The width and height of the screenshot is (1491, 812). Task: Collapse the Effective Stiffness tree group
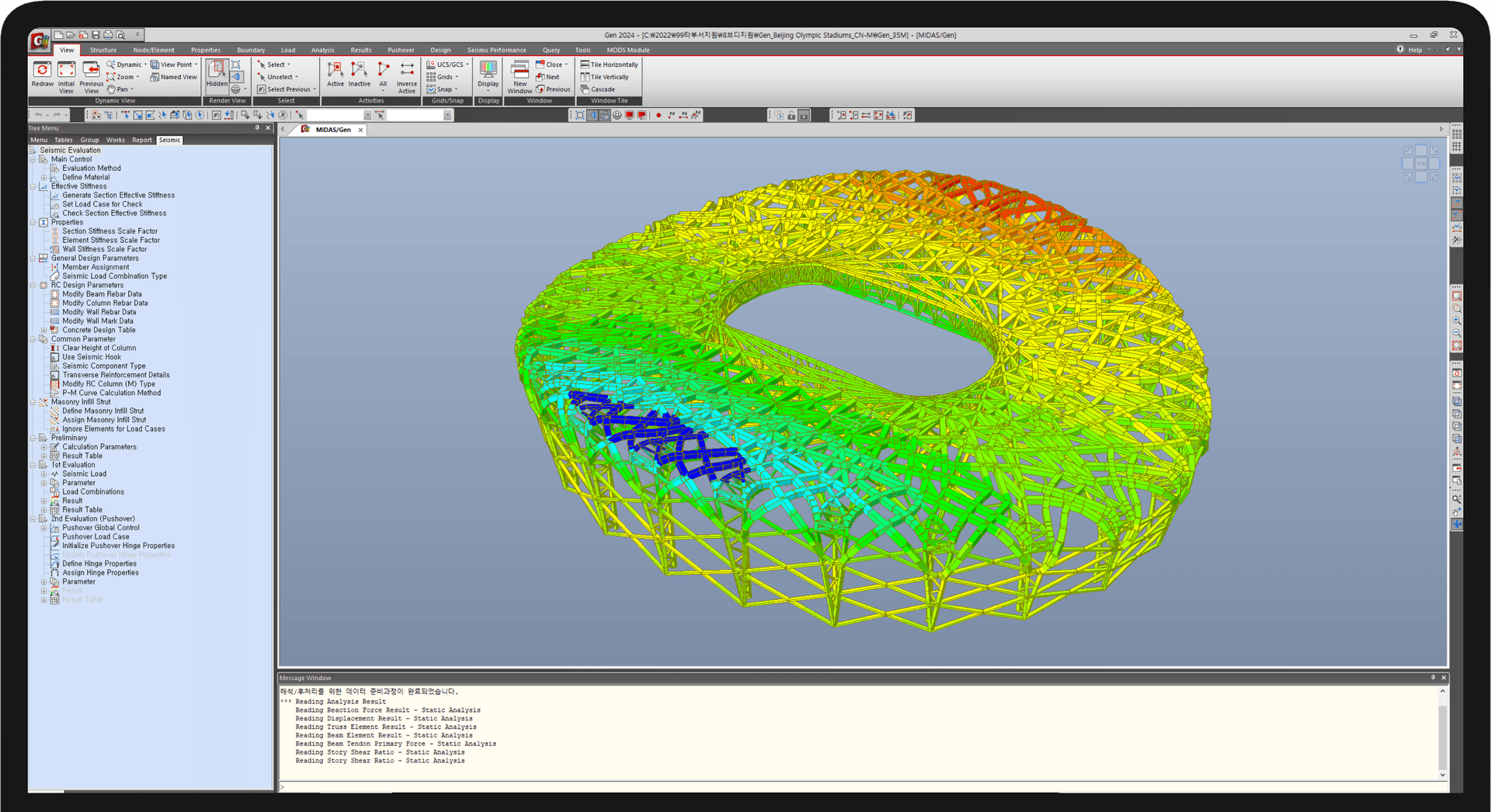[33, 186]
